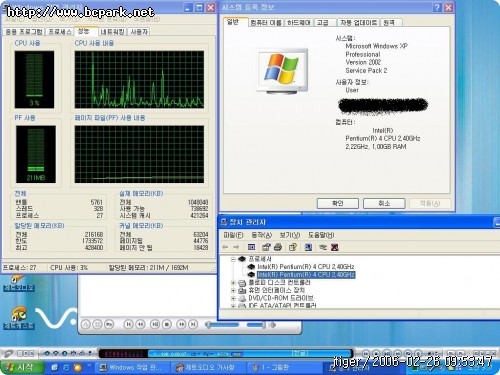This screenshot has height=375, width=500.
Task: Click the stop button in the media player
Action: pyautogui.click(x=167, y=324)
